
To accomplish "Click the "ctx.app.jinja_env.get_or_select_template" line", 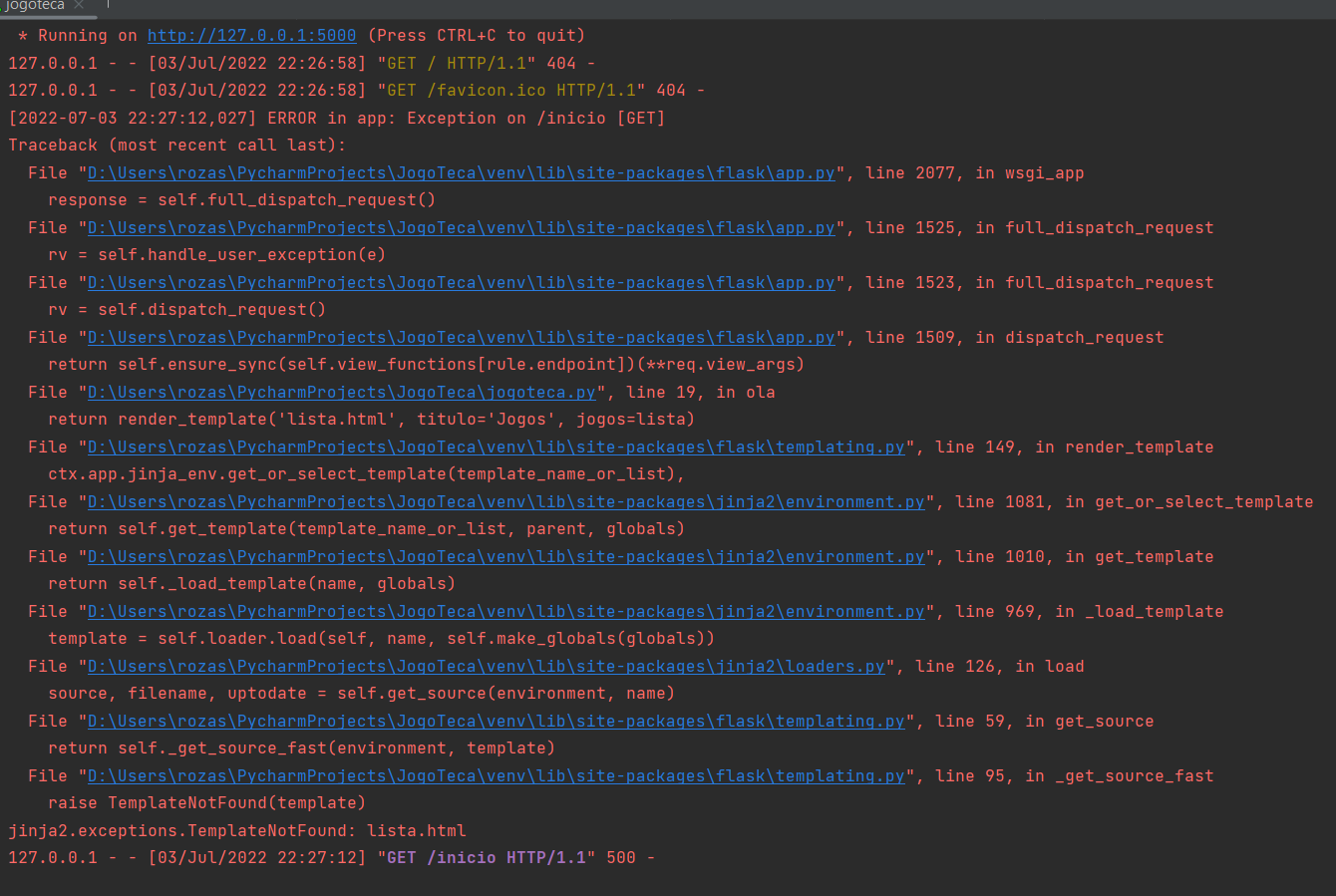I will coord(367,474).
